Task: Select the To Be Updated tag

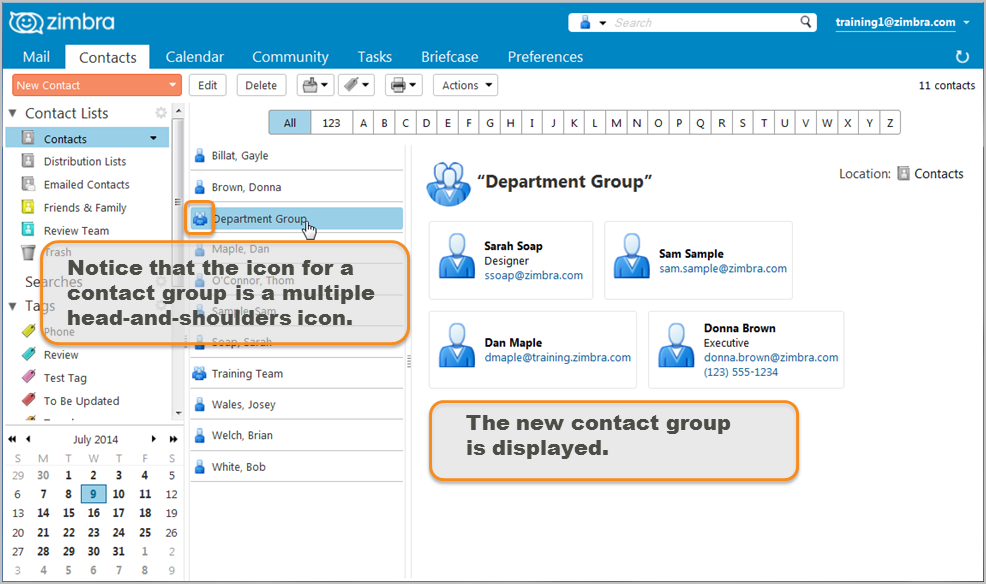Action: [x=81, y=401]
